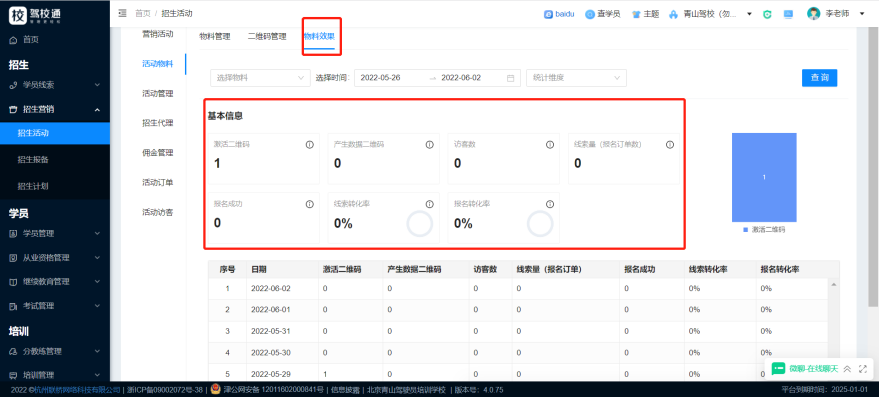Open 查学员 student search
879x397 pixels.
pyautogui.click(x=603, y=14)
